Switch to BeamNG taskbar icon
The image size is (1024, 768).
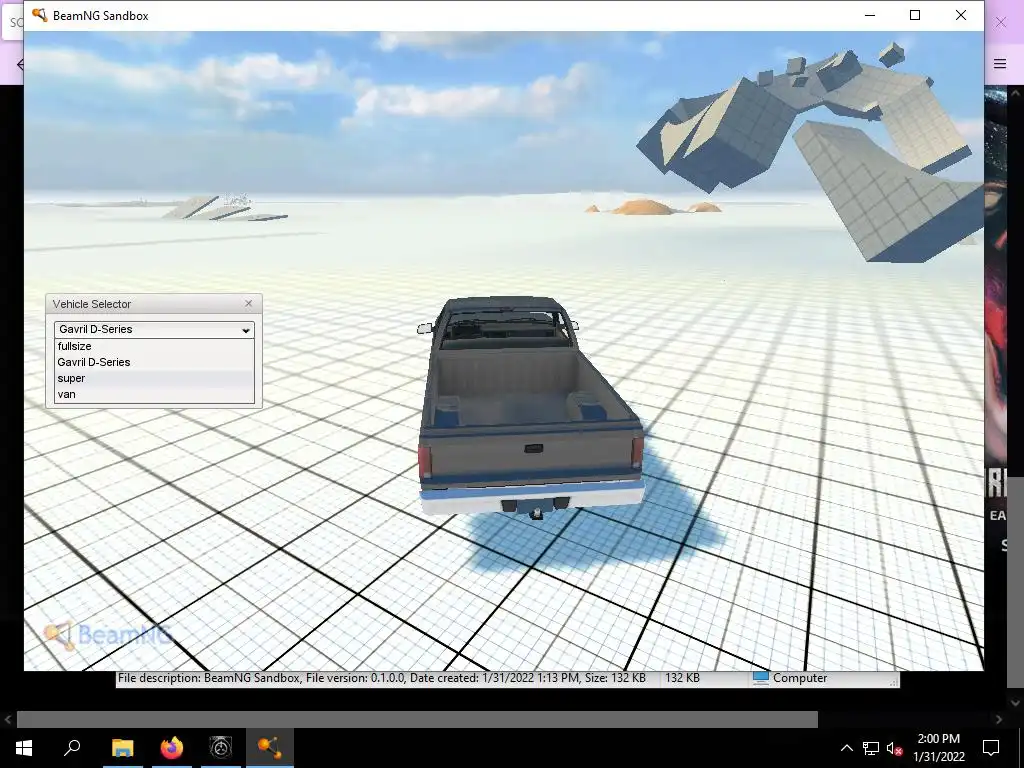tap(270, 748)
